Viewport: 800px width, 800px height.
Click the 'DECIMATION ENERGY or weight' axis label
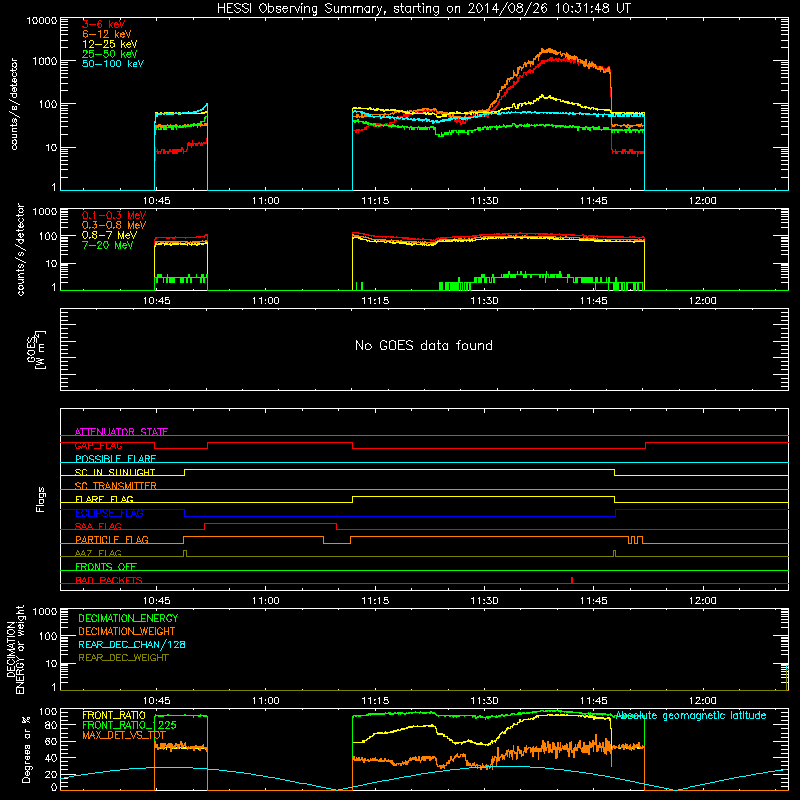pos(15,649)
